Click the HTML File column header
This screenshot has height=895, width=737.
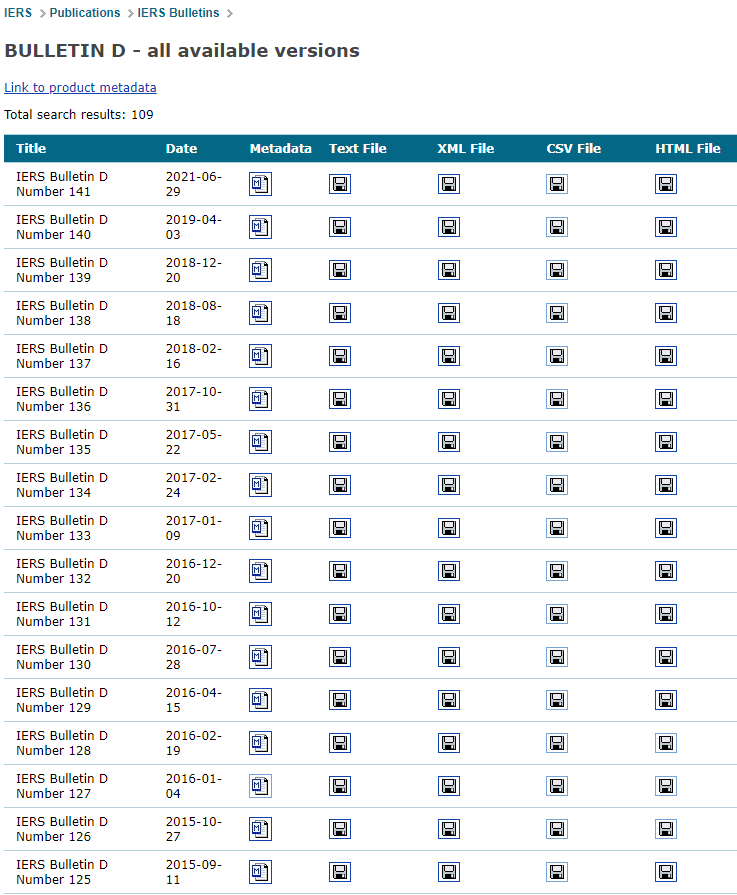click(688, 148)
